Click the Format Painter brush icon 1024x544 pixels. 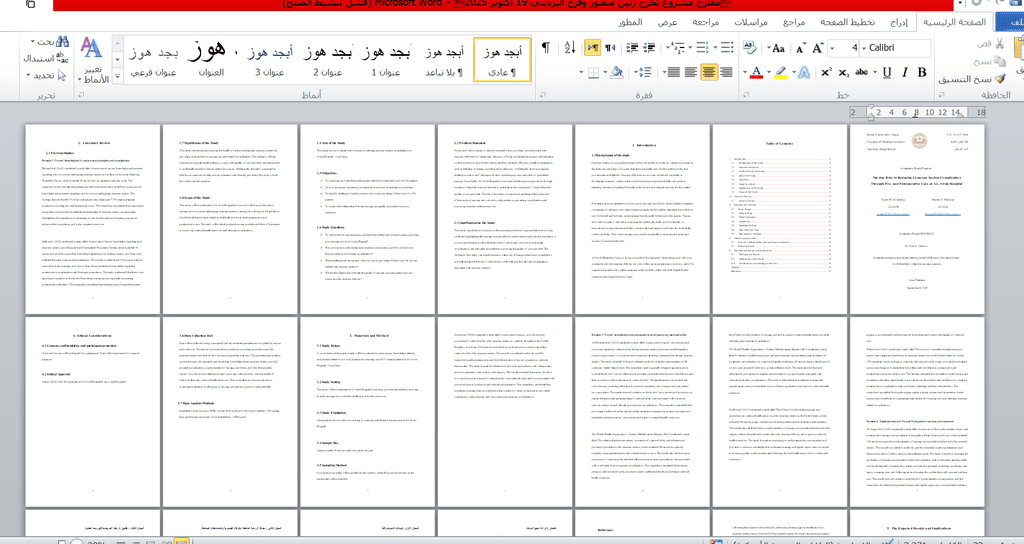pos(1000,79)
